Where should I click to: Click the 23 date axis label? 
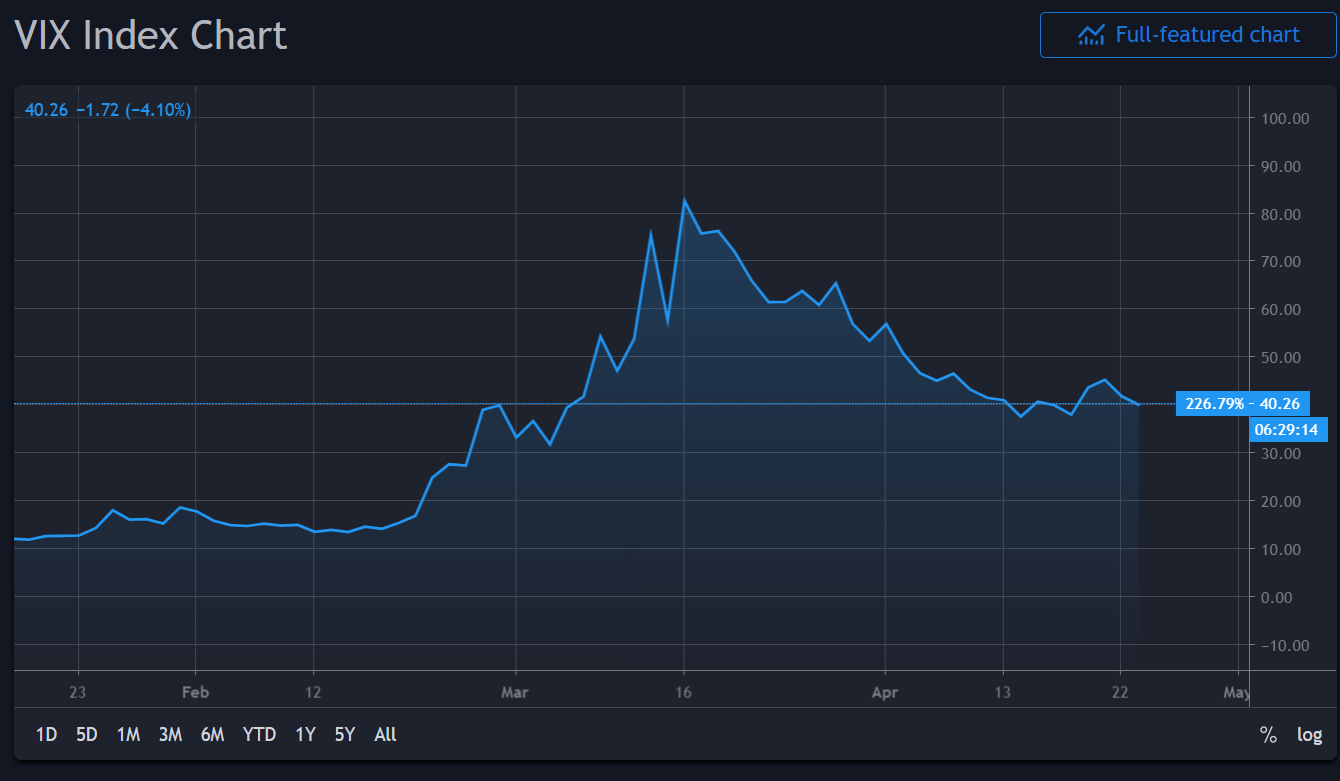point(78,692)
